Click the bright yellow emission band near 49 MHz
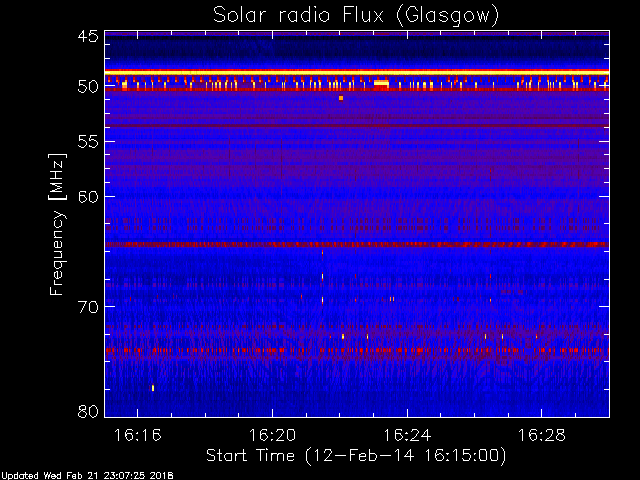The width and height of the screenshot is (640, 480). pos(357,72)
